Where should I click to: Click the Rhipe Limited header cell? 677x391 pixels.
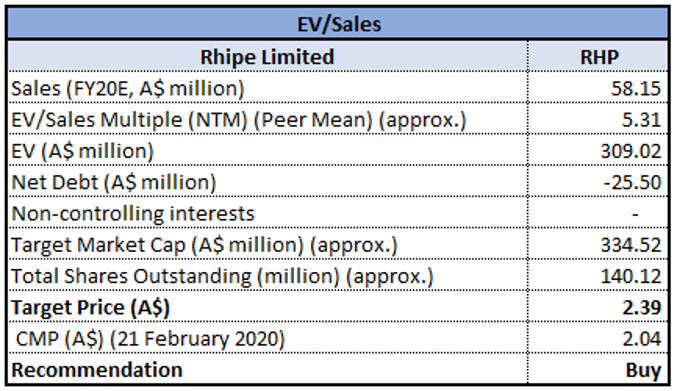(267, 57)
